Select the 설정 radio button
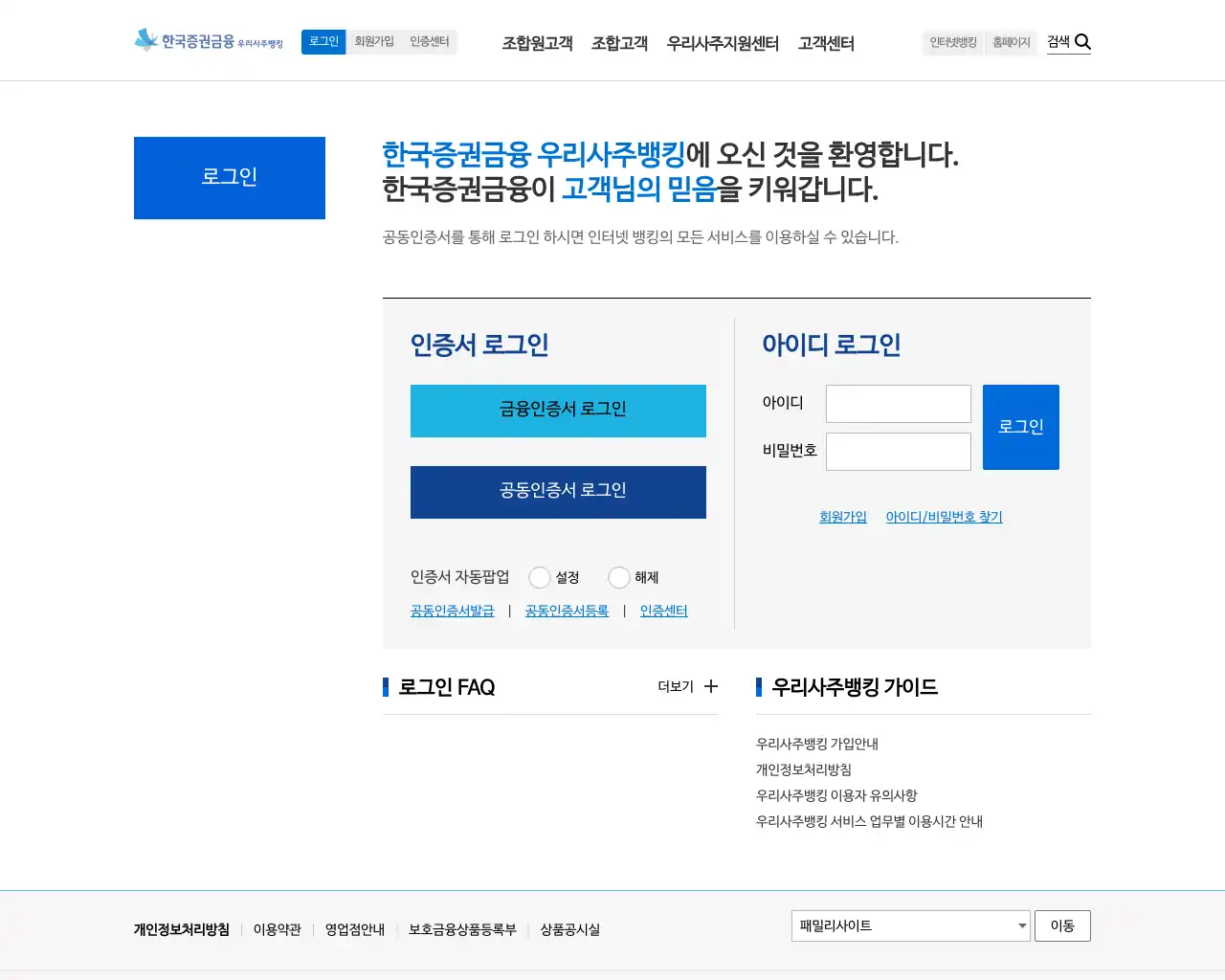This screenshot has height=980, width=1225. point(540,577)
